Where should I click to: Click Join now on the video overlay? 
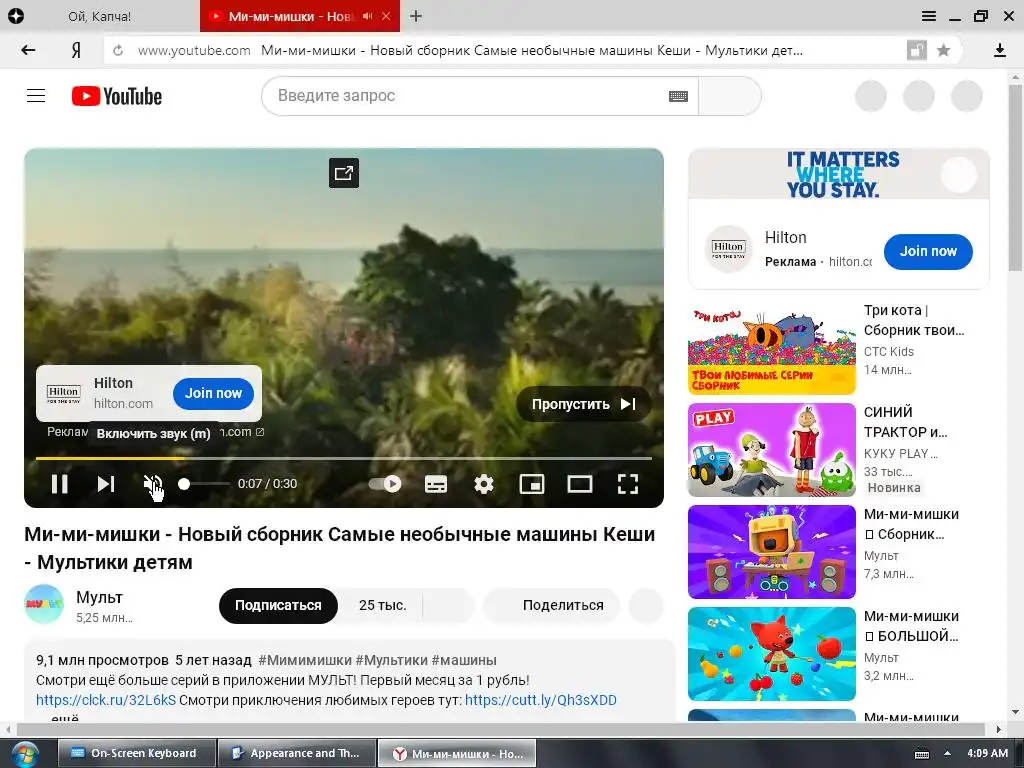[x=213, y=393]
